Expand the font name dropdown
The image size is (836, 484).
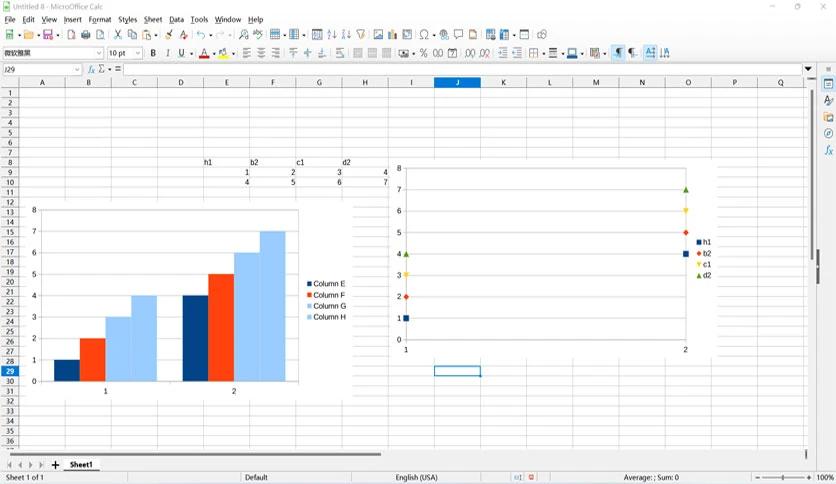(99, 53)
